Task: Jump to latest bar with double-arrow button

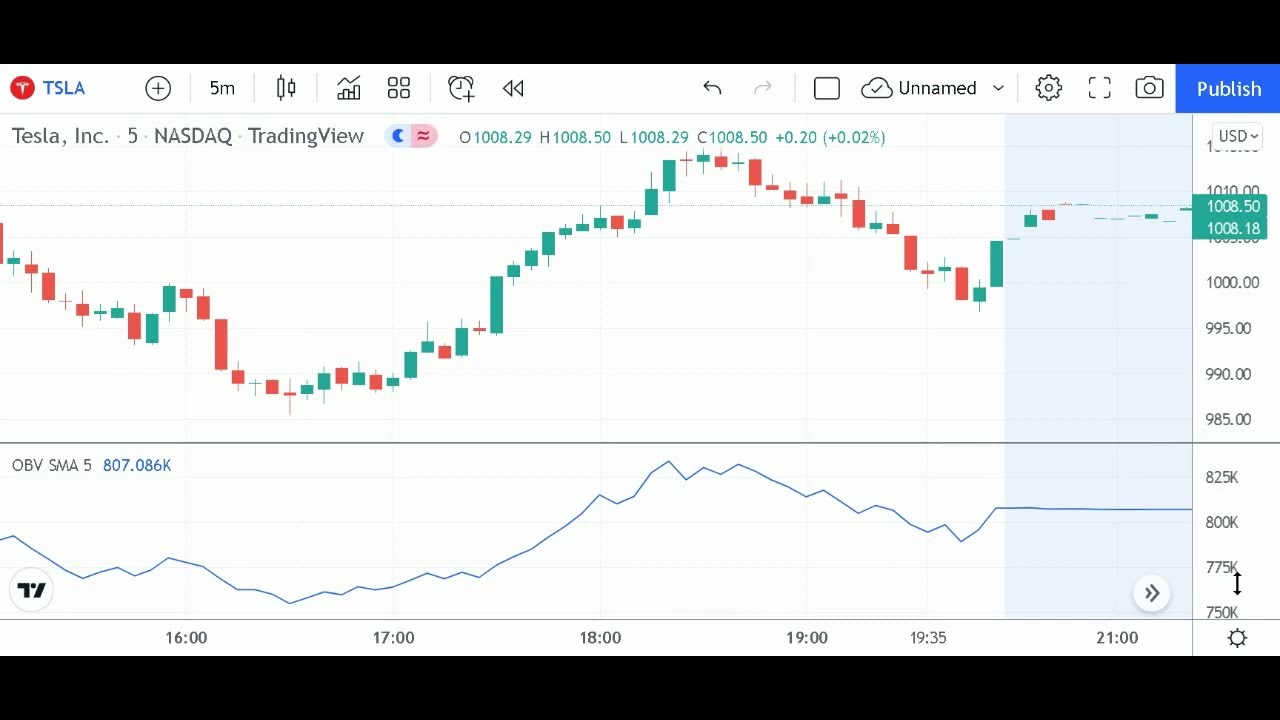Action: click(x=1152, y=593)
